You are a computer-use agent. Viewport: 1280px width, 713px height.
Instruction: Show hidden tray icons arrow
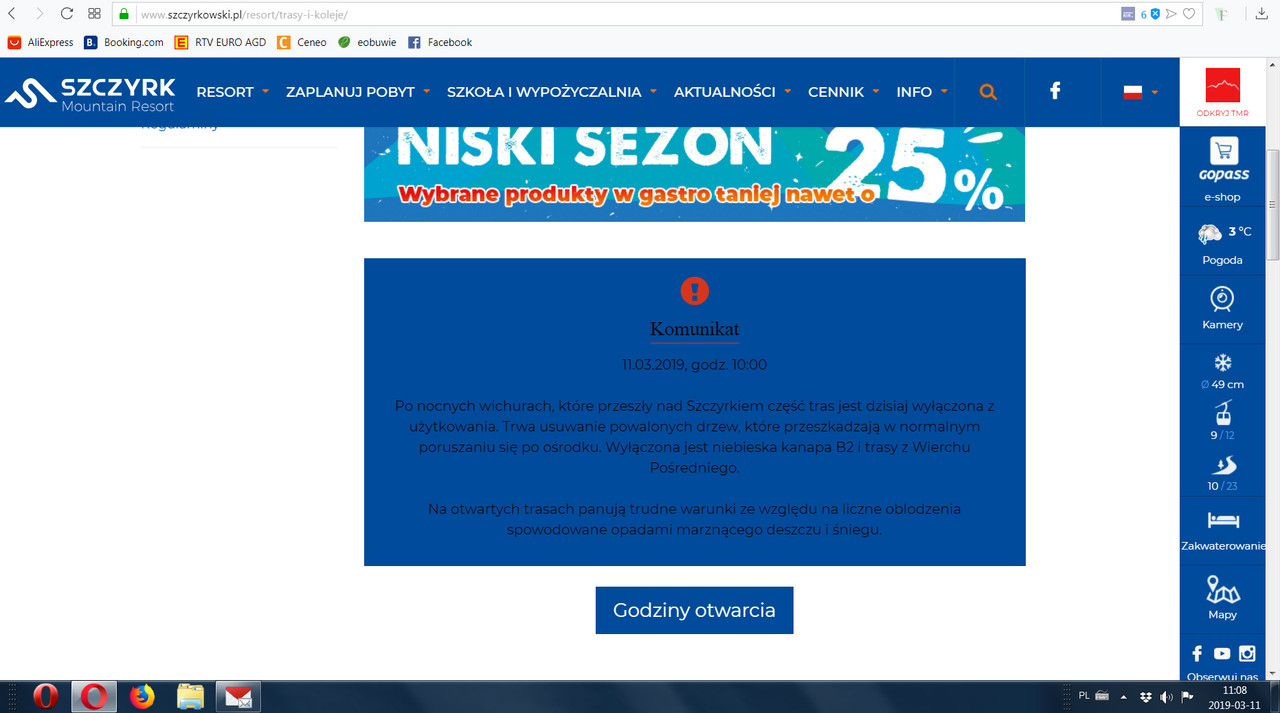[x=1122, y=696]
